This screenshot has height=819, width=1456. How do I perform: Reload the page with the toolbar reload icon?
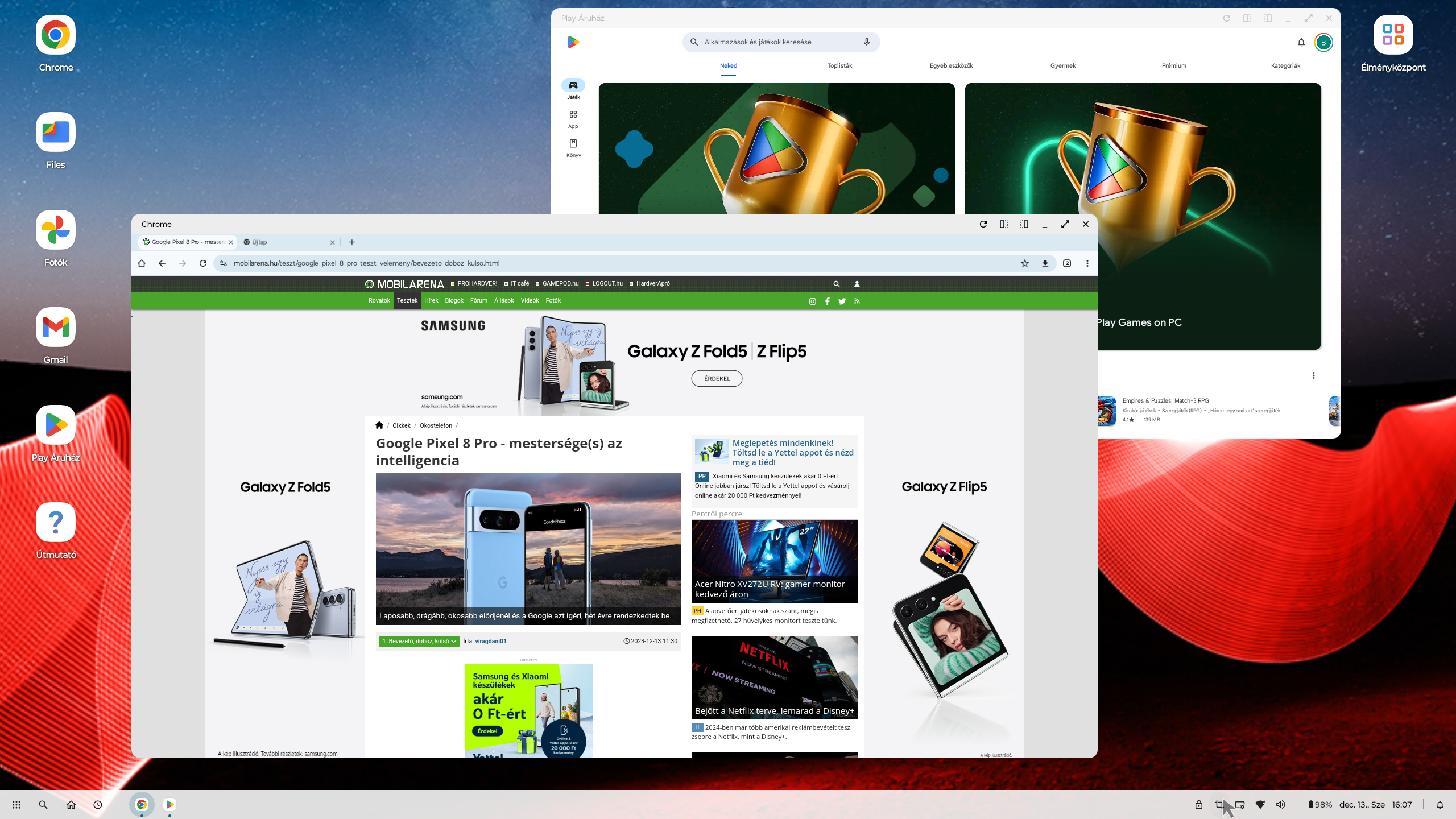pos(203,263)
